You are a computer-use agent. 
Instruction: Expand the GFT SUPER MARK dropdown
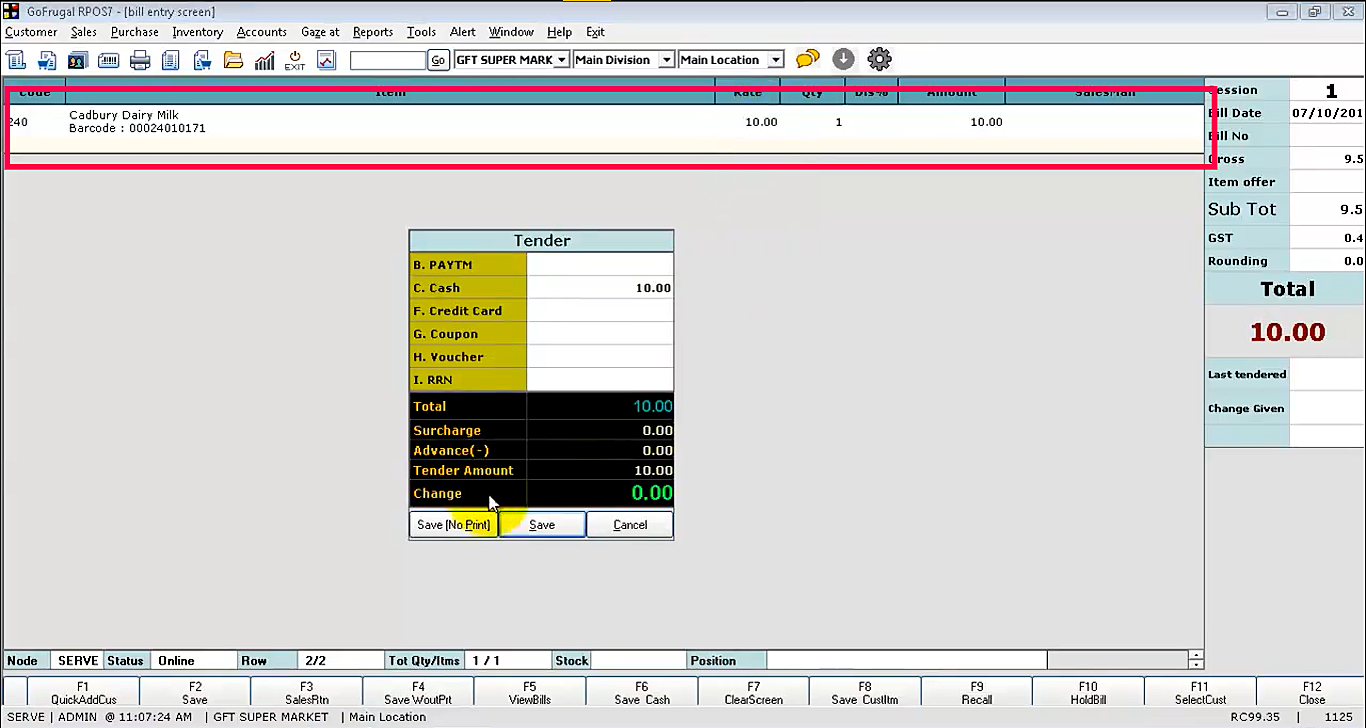(562, 60)
